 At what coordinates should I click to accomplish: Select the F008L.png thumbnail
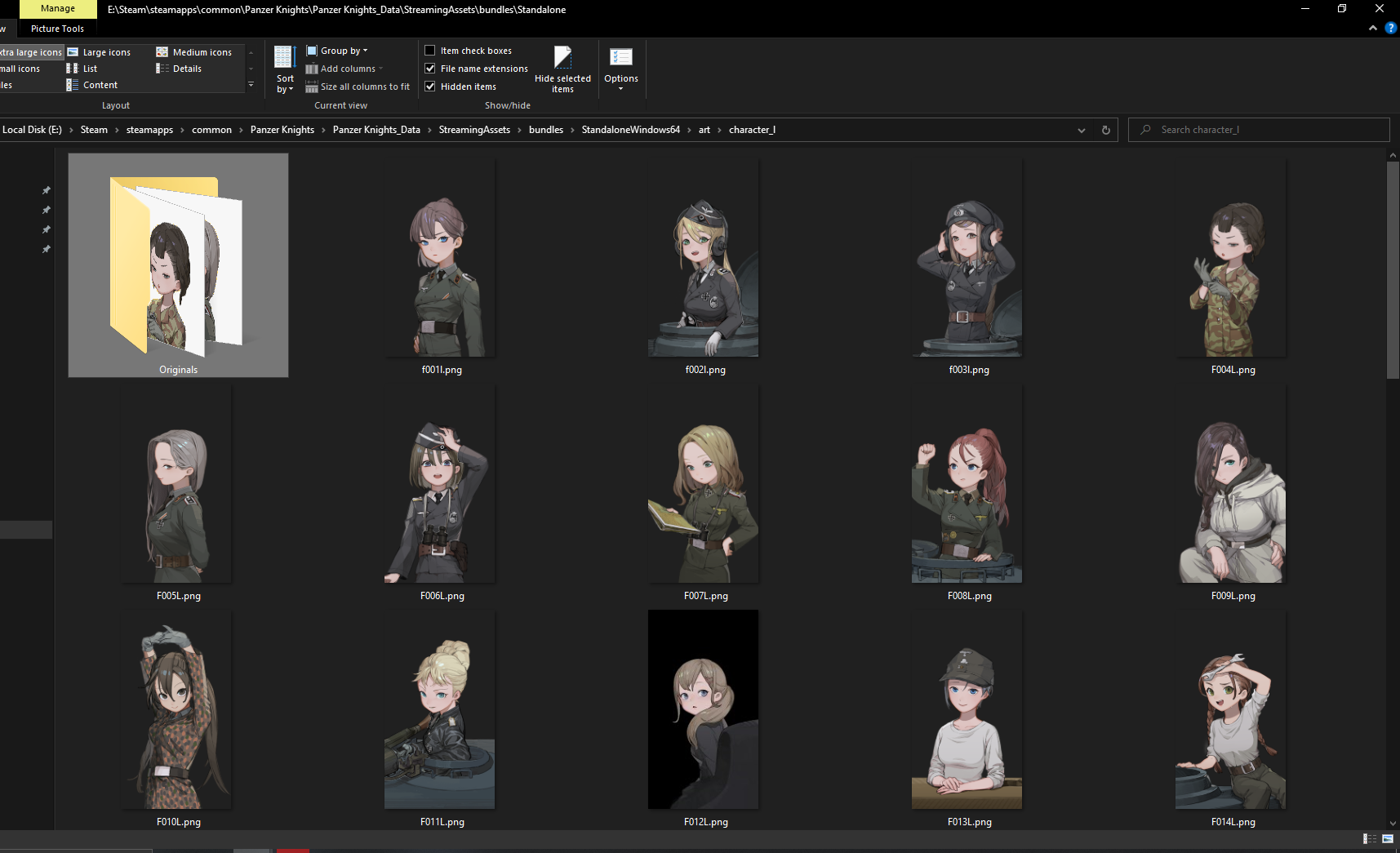[x=967, y=484]
